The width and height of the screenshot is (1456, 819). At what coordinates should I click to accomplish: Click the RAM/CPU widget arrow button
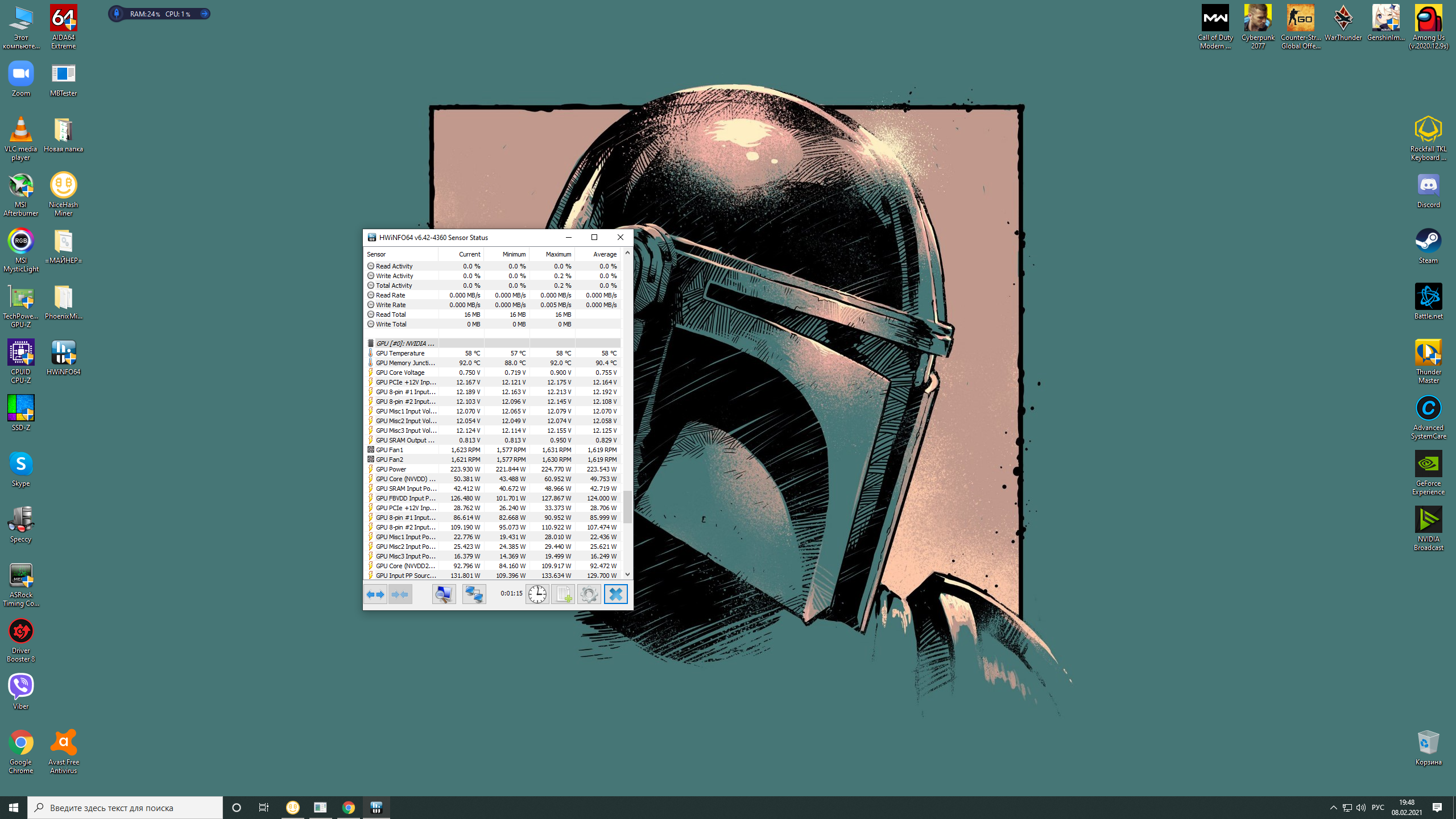pos(204,14)
